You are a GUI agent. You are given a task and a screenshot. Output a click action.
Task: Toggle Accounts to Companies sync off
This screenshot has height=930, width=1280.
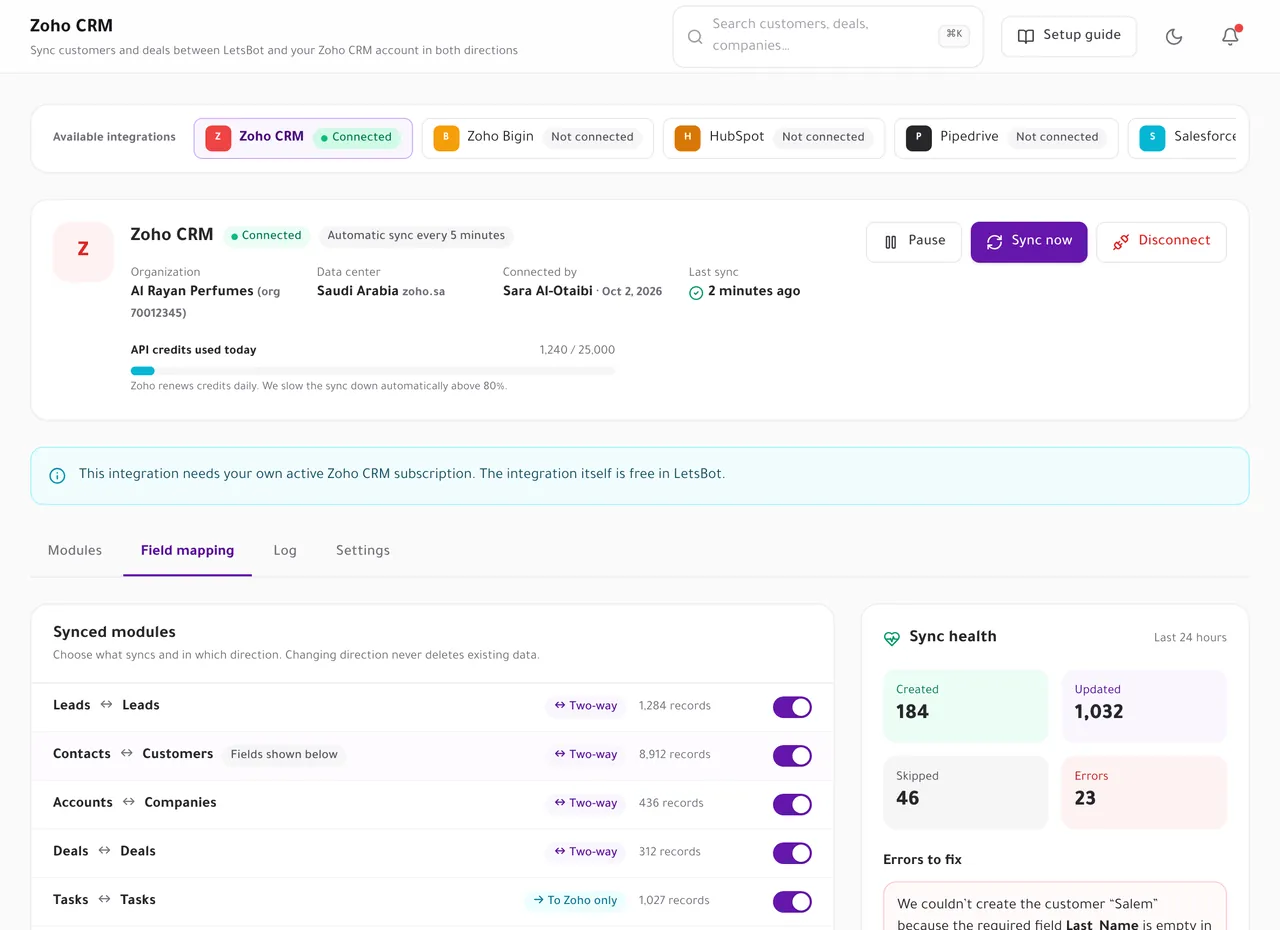click(792, 804)
